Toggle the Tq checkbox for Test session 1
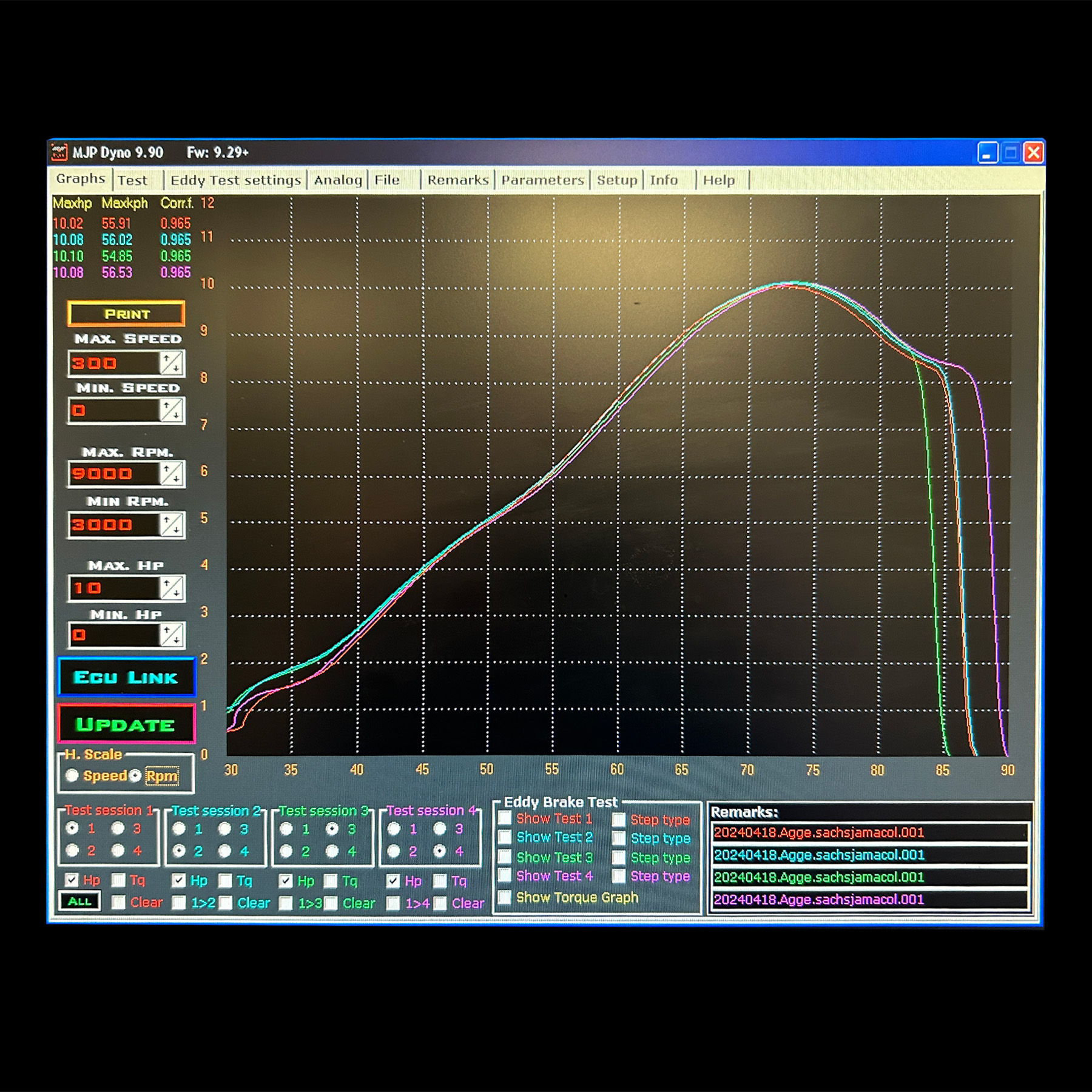 [x=119, y=880]
